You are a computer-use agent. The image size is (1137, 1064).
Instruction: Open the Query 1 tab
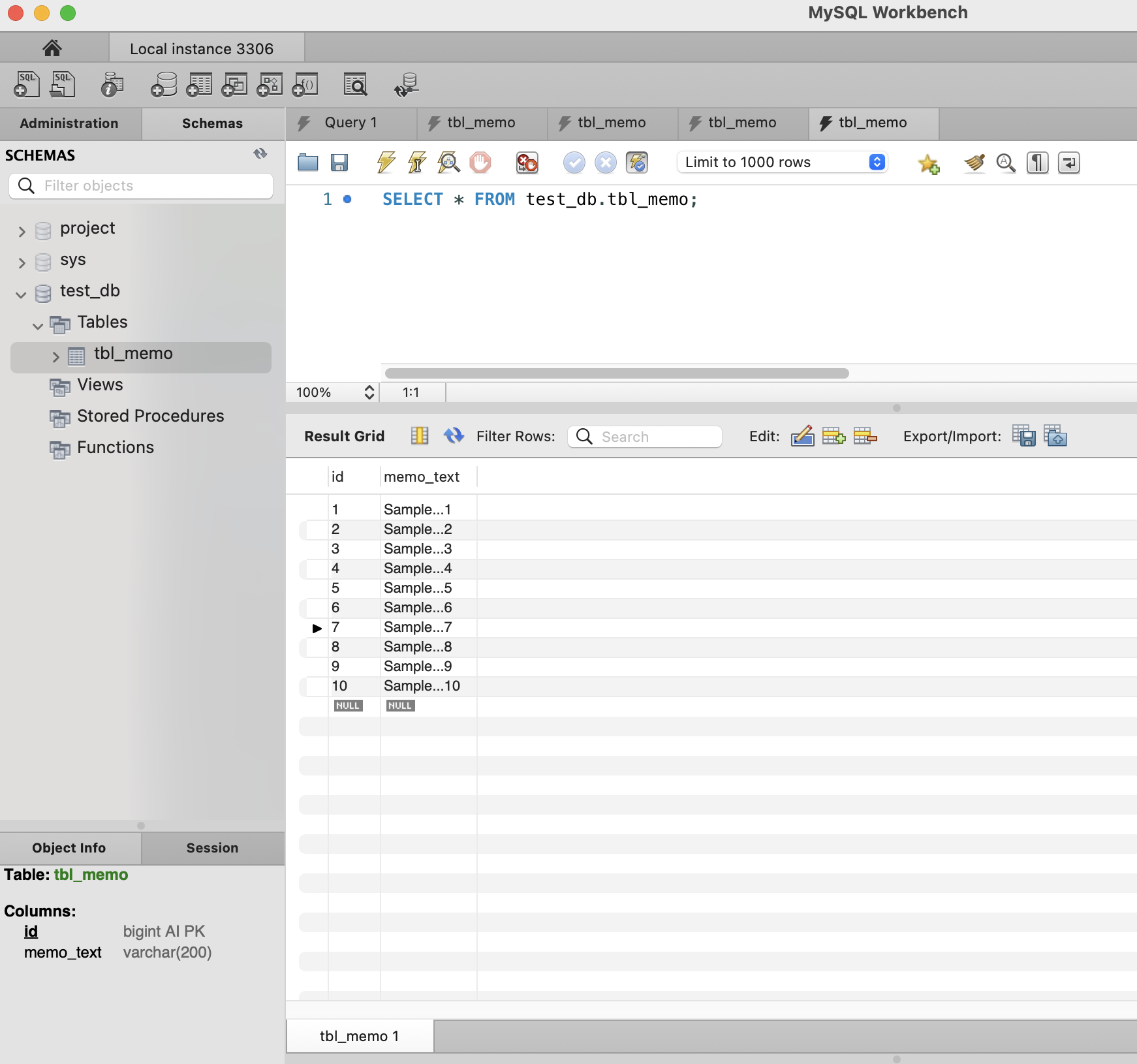pos(351,123)
